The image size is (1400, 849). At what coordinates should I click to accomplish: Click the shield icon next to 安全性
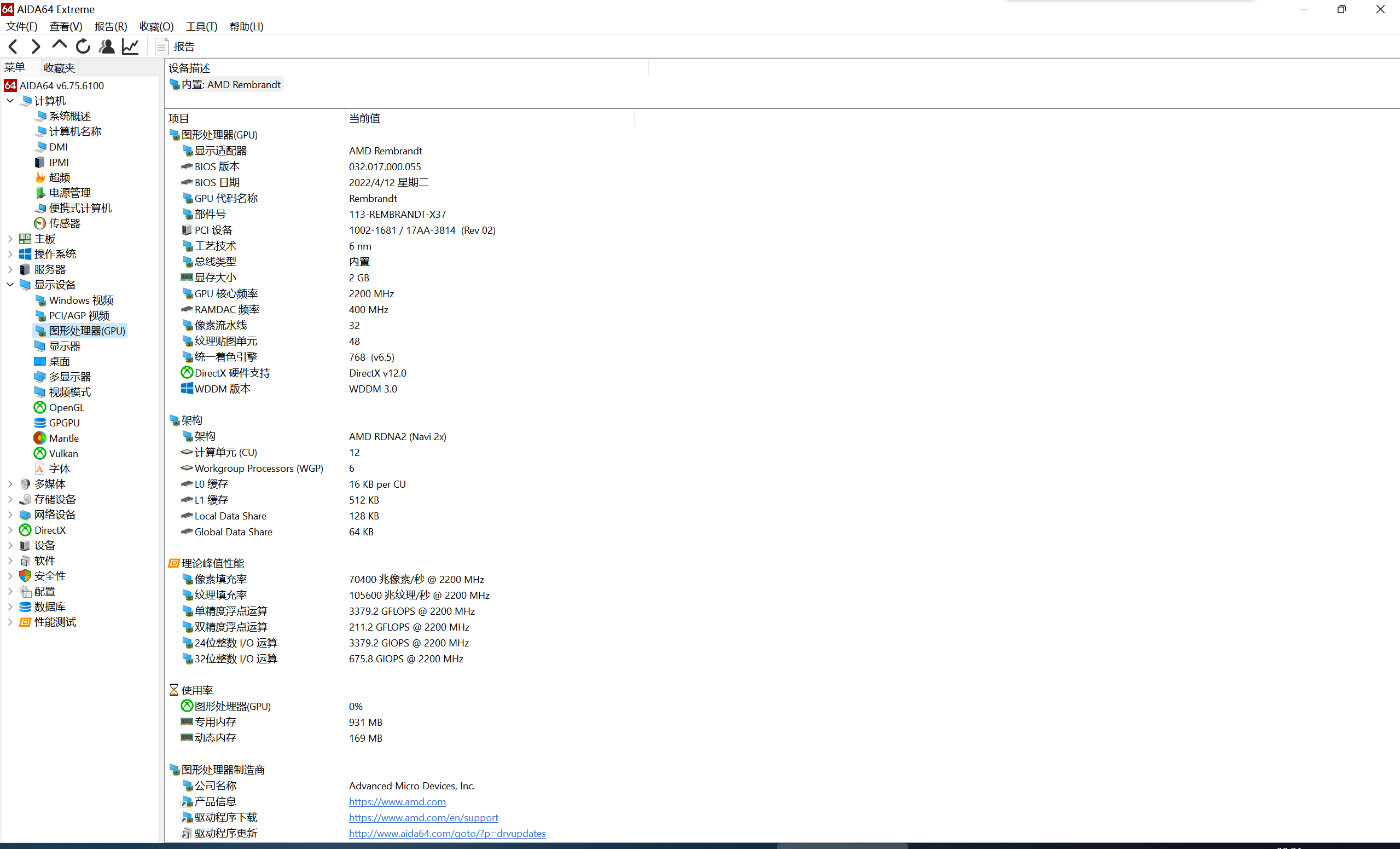(x=25, y=576)
